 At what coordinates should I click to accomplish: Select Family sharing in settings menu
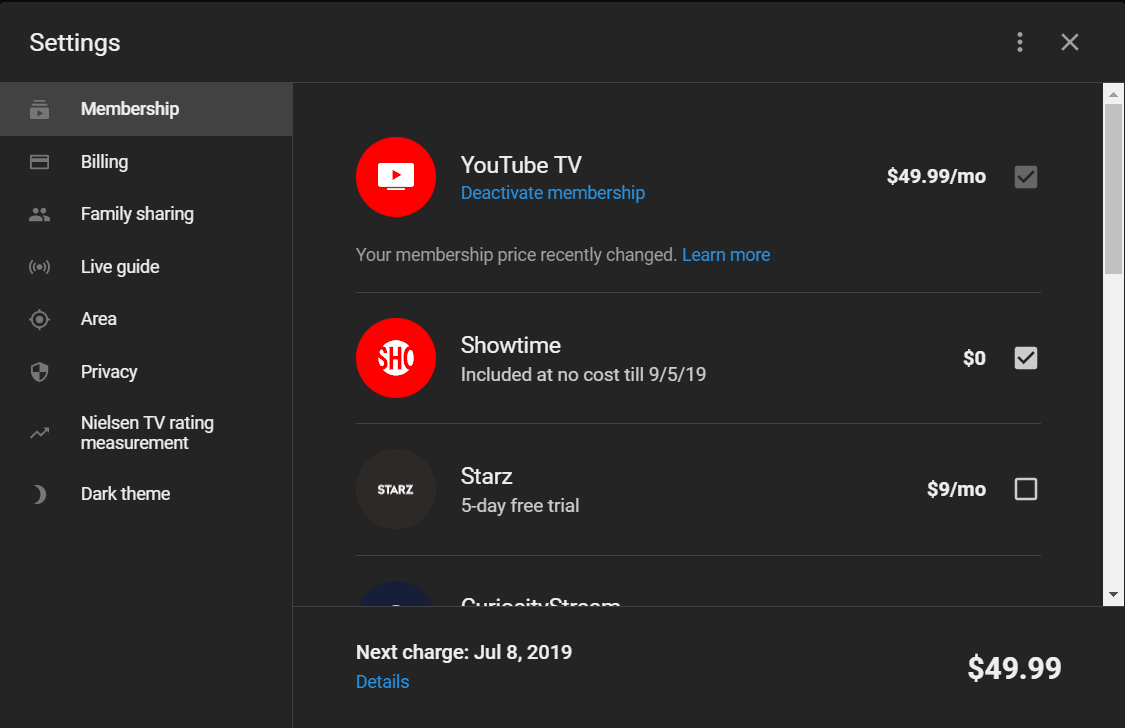[x=137, y=214]
